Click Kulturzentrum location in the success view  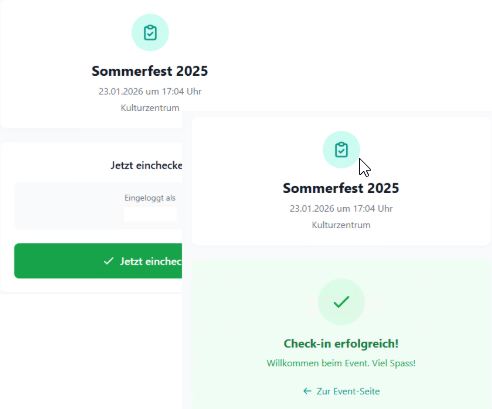pyautogui.click(x=341, y=225)
